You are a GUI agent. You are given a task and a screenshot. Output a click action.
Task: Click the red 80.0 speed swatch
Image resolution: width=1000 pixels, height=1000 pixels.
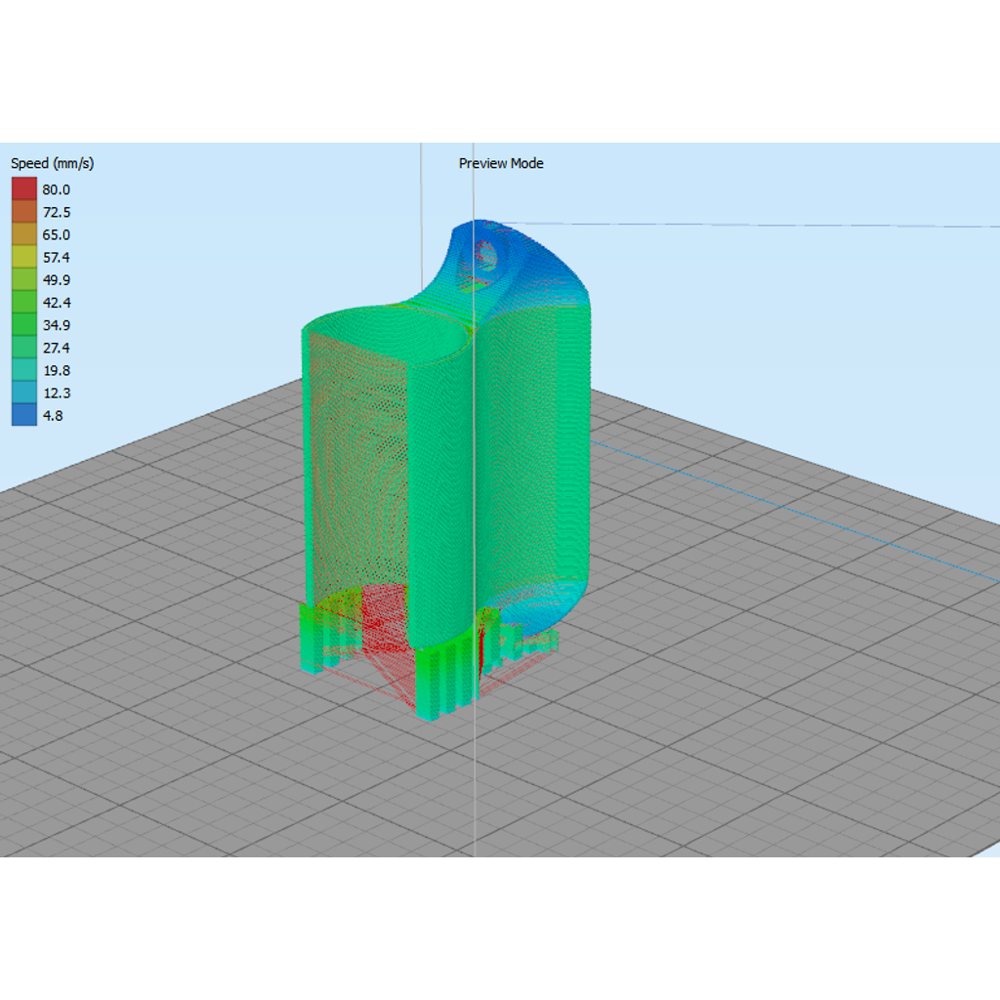24,189
